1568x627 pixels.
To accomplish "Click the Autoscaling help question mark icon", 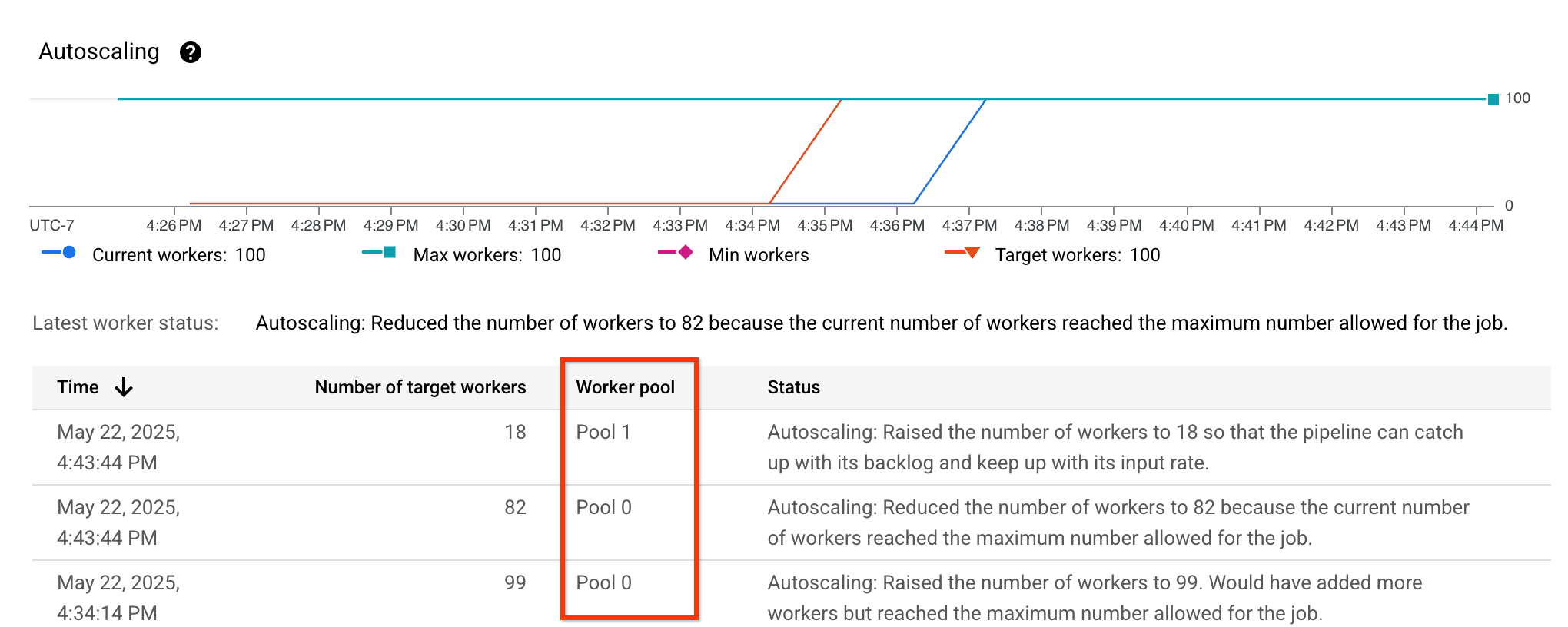I will 190,52.
